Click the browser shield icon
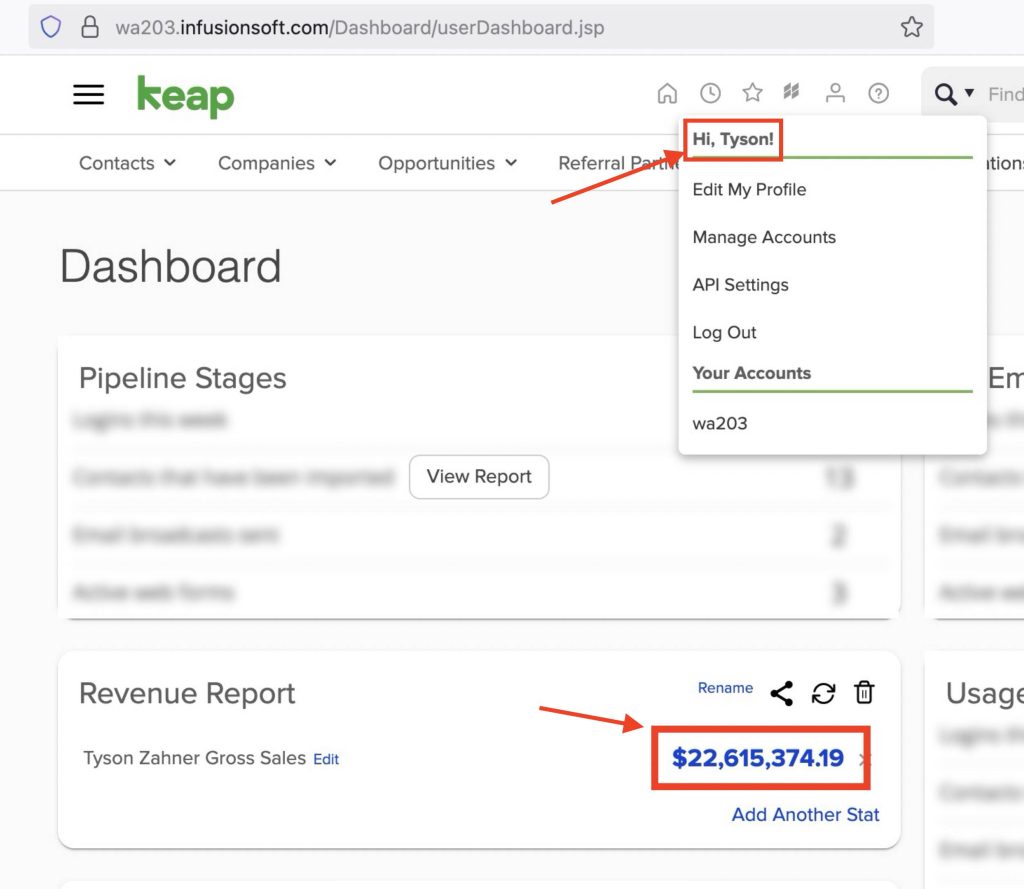 click(51, 27)
